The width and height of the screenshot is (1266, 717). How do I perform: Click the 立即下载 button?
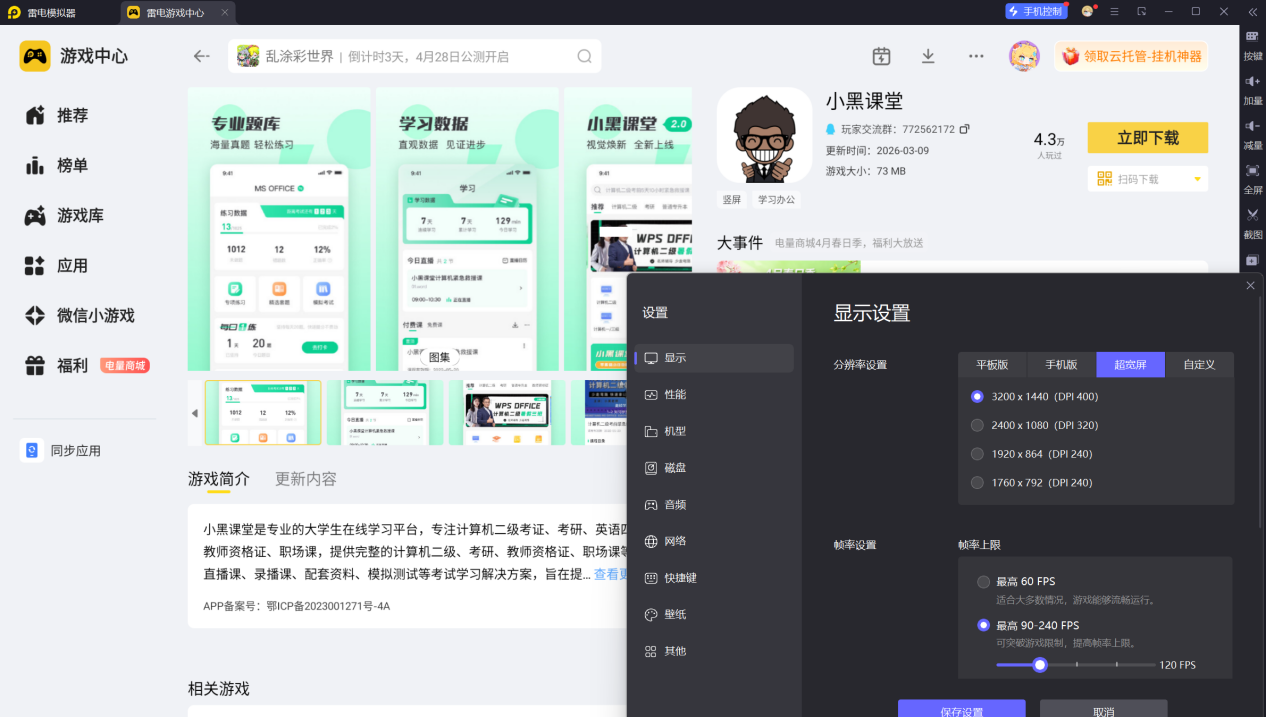(1147, 138)
